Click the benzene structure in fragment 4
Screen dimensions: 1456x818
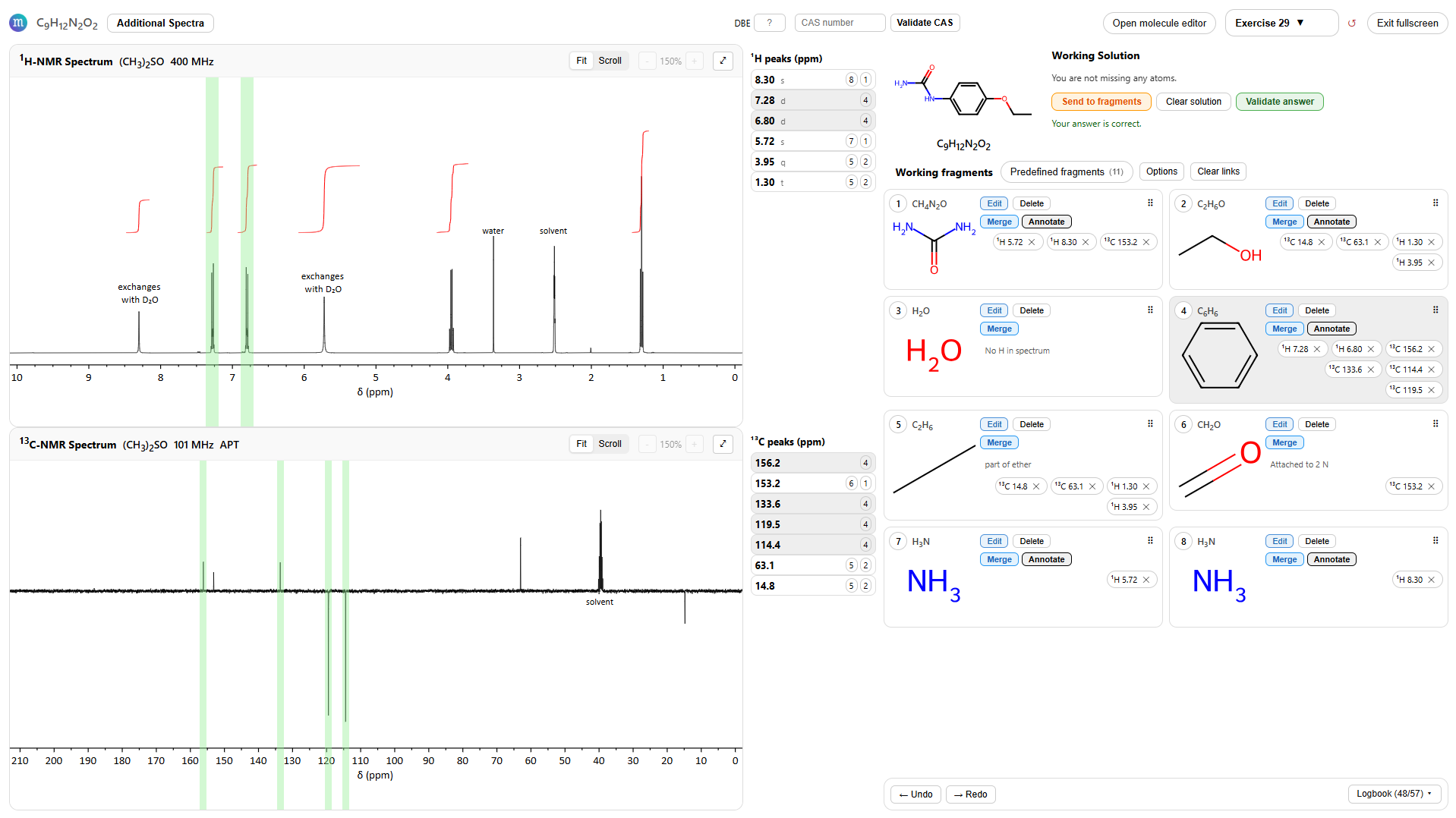pos(1220,355)
